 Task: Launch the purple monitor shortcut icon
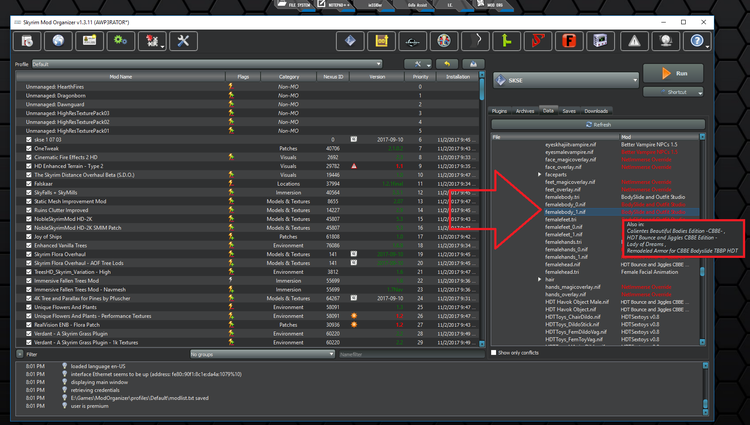[x=600, y=41]
